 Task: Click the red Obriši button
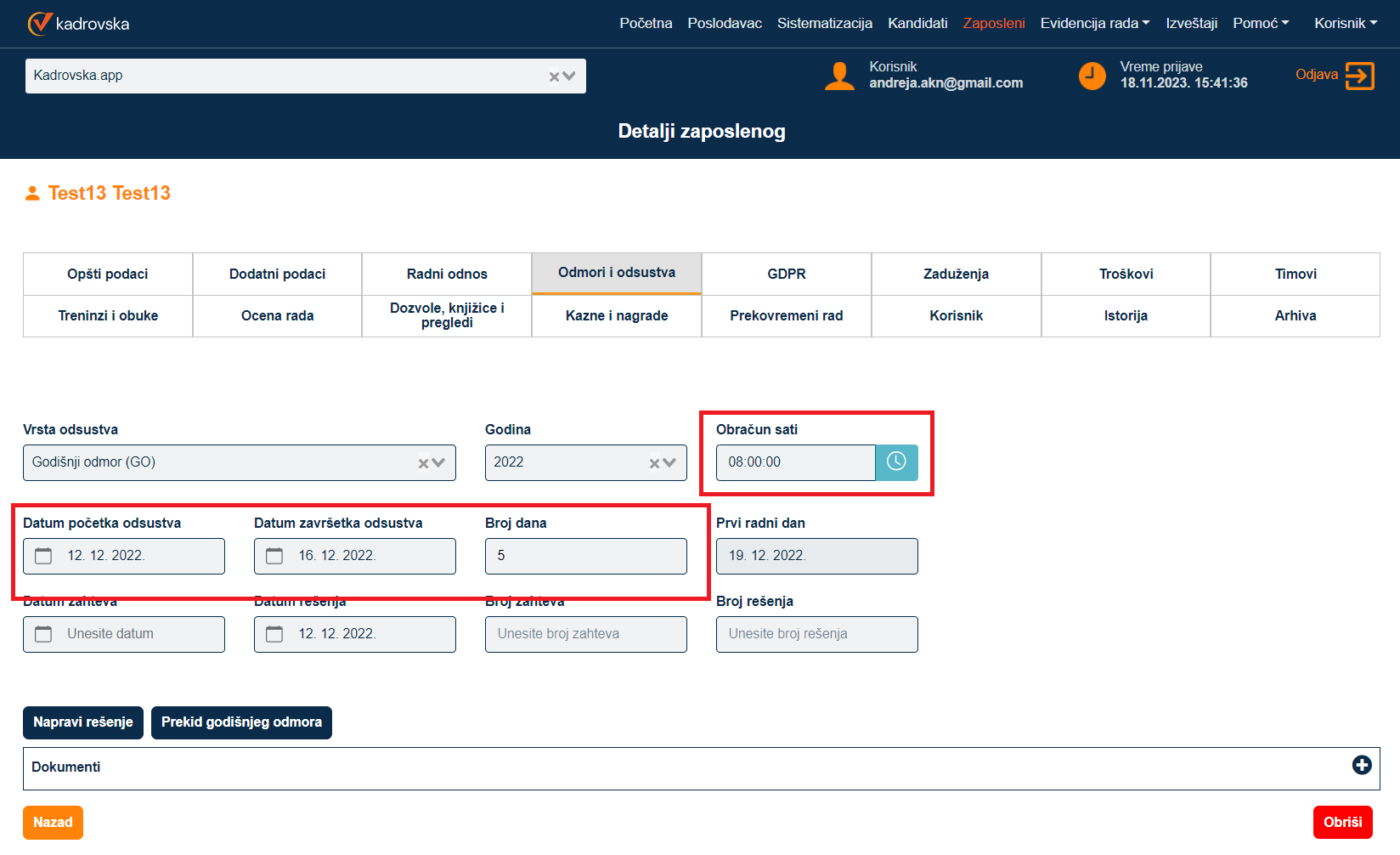point(1342,822)
